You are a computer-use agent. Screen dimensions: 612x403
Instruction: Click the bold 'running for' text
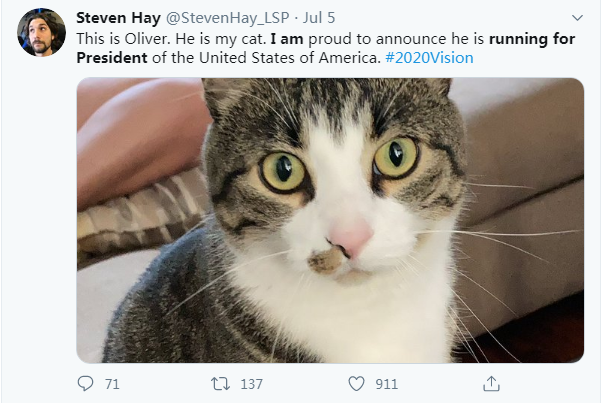(527, 38)
